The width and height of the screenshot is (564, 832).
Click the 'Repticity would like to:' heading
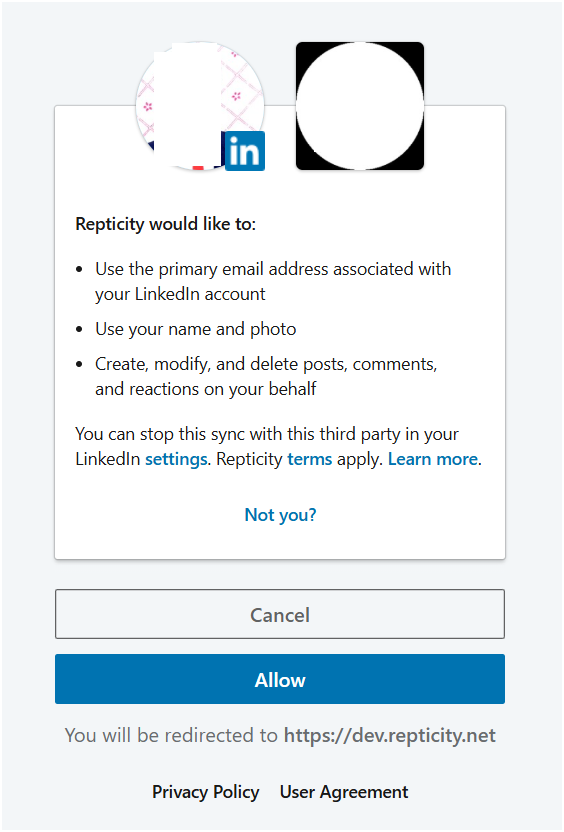(166, 224)
